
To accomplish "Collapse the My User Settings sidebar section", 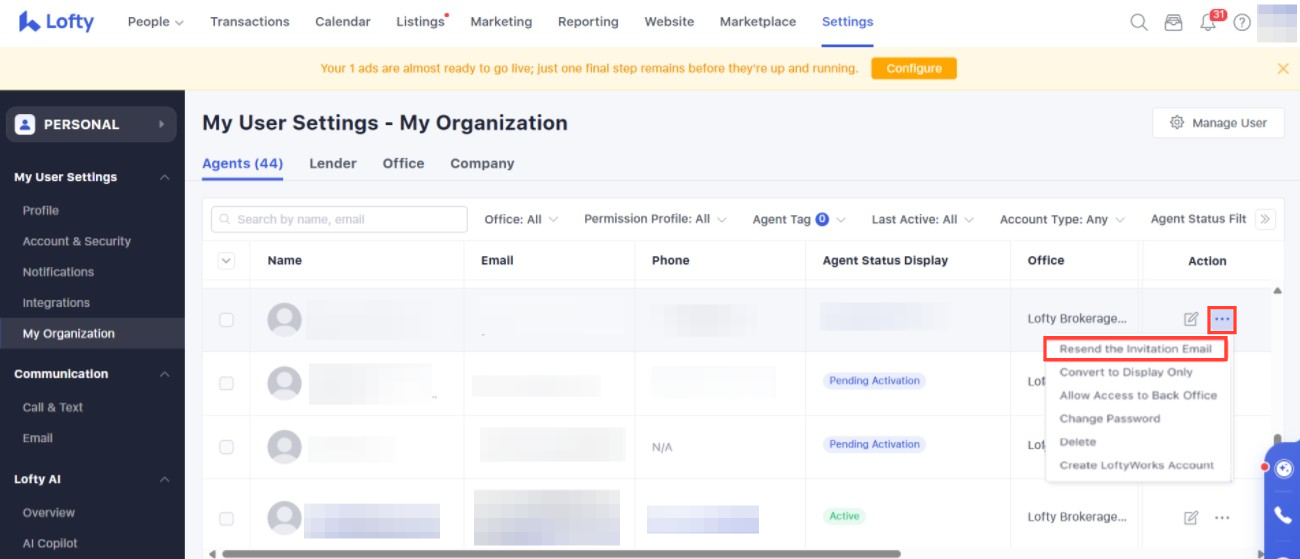I will coord(164,177).
